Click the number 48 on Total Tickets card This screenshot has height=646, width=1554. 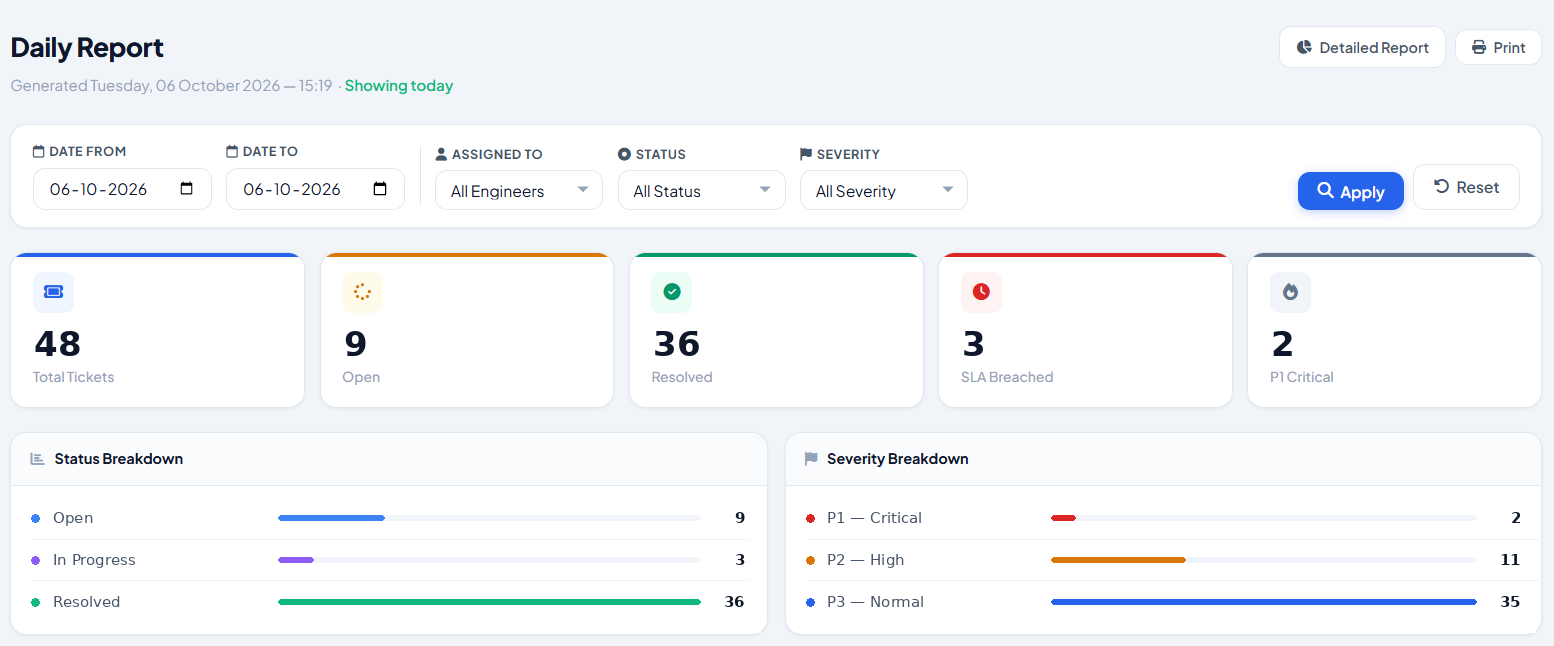click(x=57, y=344)
